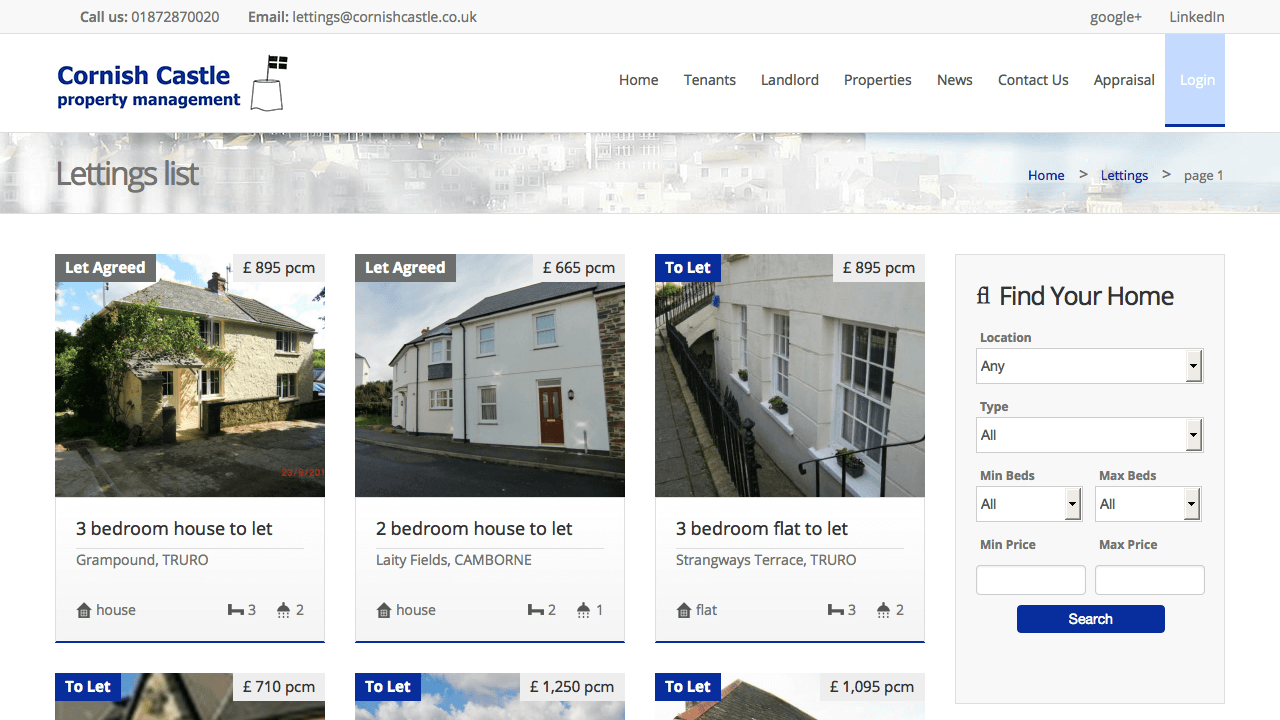Viewport: 1280px width, 720px height.
Task: Open the Max Beds dropdown
Action: [x=1148, y=503]
